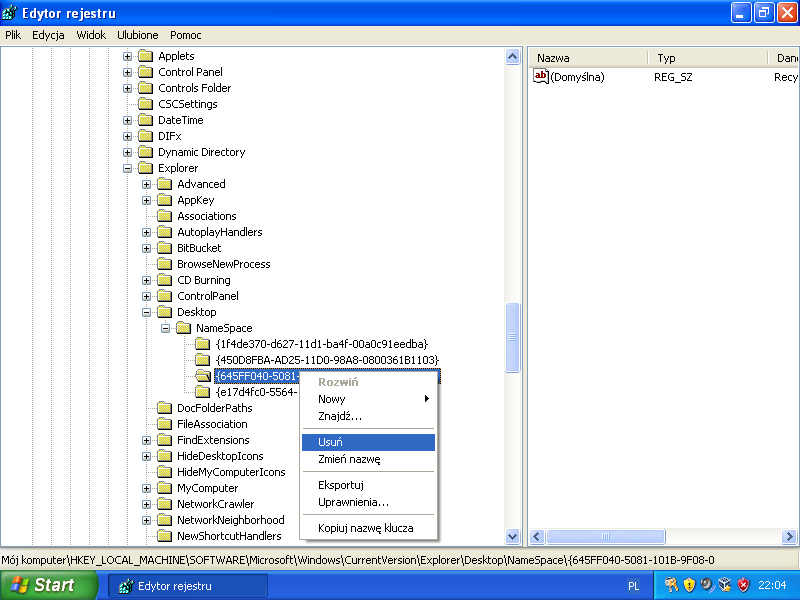This screenshot has height=600, width=800.
Task: Collapse the Desktop tree node
Action: click(146, 312)
